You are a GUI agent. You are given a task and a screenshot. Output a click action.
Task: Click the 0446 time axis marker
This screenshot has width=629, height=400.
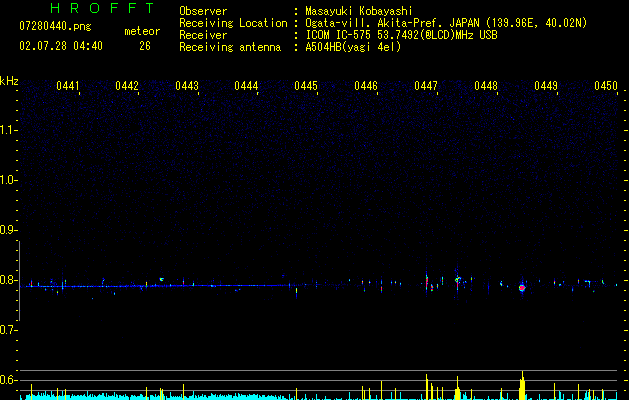coord(366,85)
